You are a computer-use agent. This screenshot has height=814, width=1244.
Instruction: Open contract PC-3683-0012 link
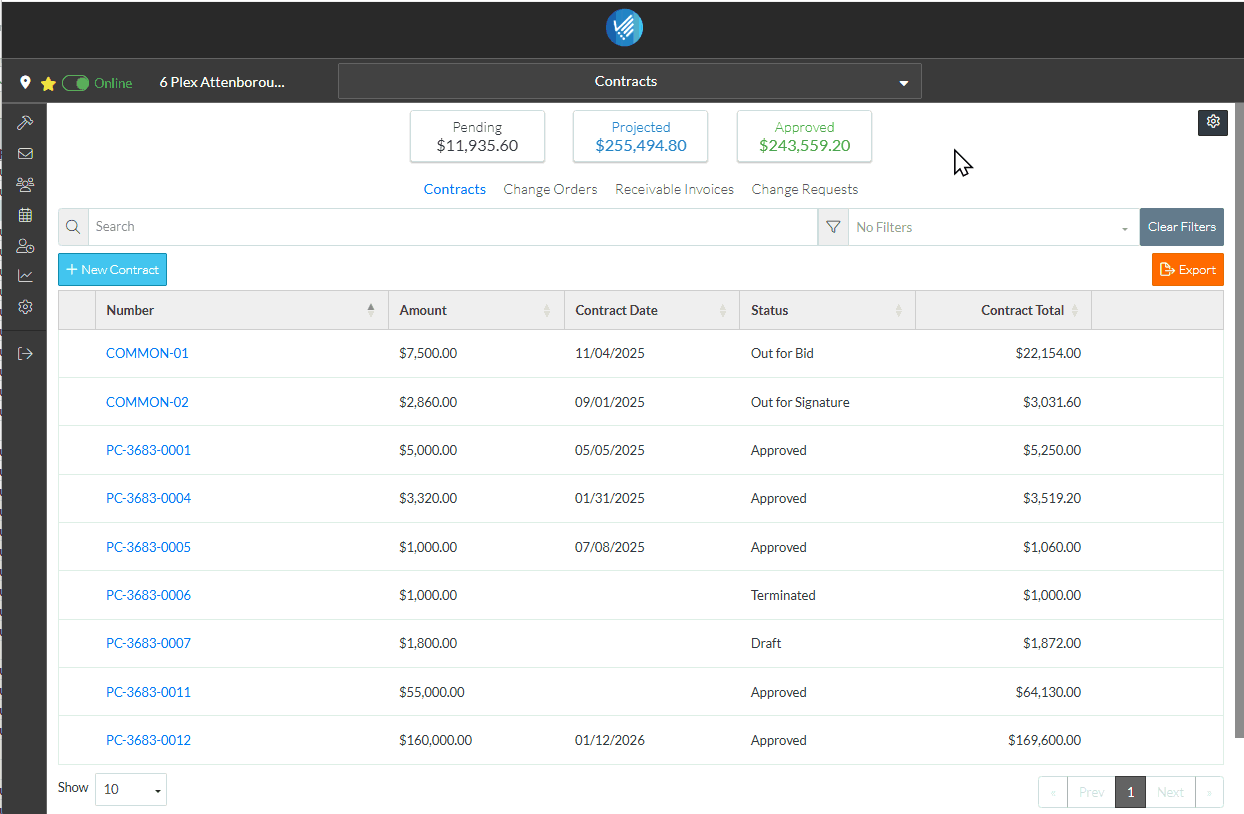click(x=148, y=740)
